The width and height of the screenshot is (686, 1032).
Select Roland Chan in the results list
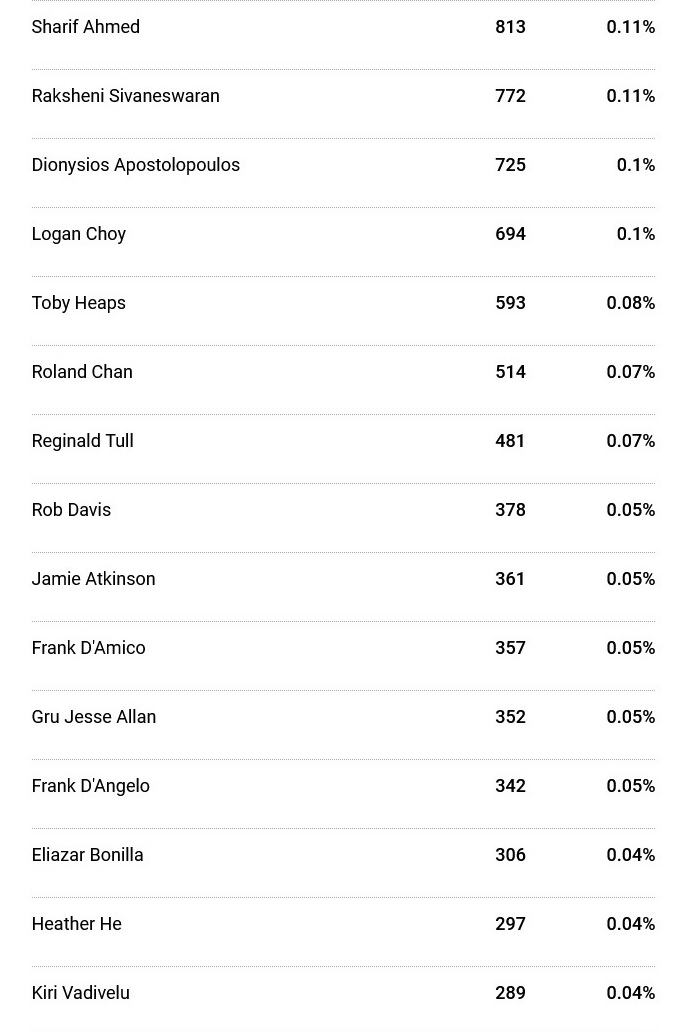coord(82,372)
